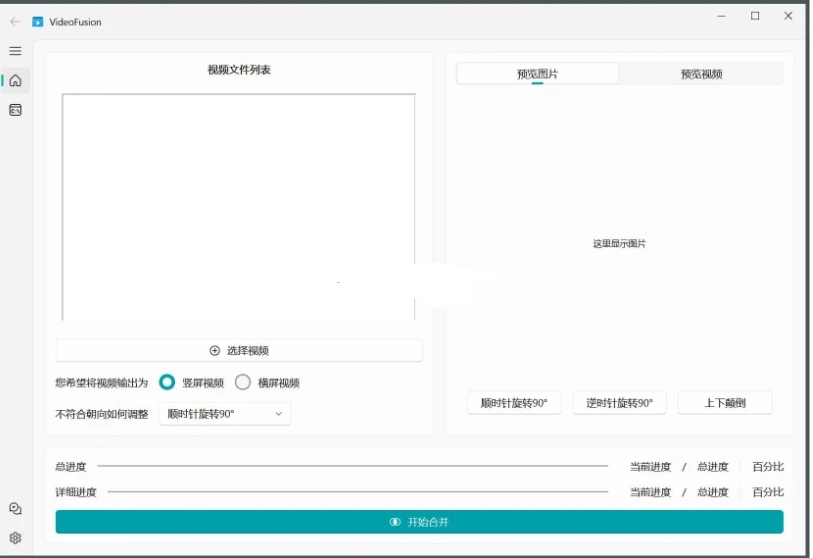Open the 顺时针旋转90° orientation dropdown
Screen dimensions: 813x558
225,414
